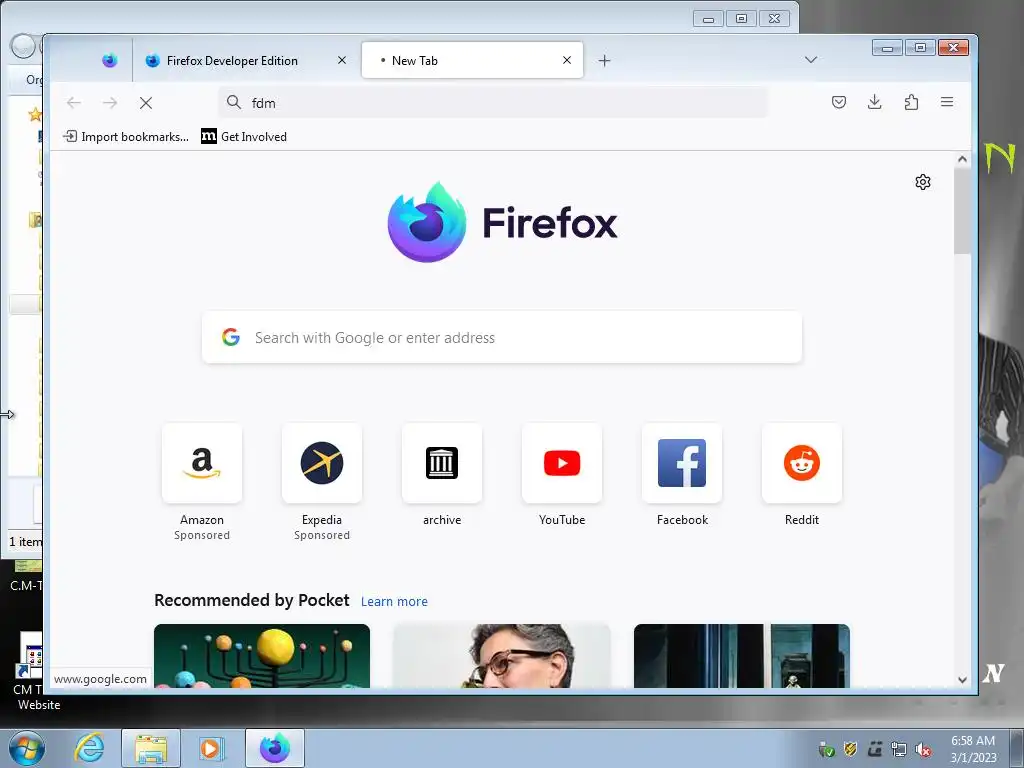Image resolution: width=1024 pixels, height=768 pixels.
Task: Switch to the pinned Firefox tab
Action: coord(110,61)
